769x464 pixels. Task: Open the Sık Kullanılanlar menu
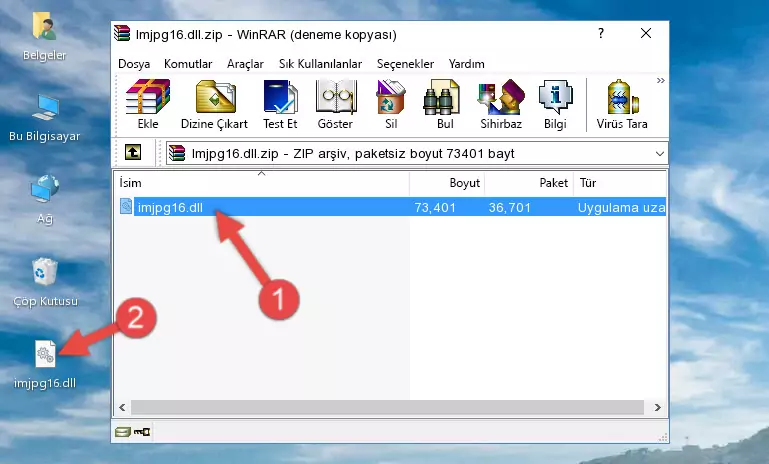coord(320,64)
